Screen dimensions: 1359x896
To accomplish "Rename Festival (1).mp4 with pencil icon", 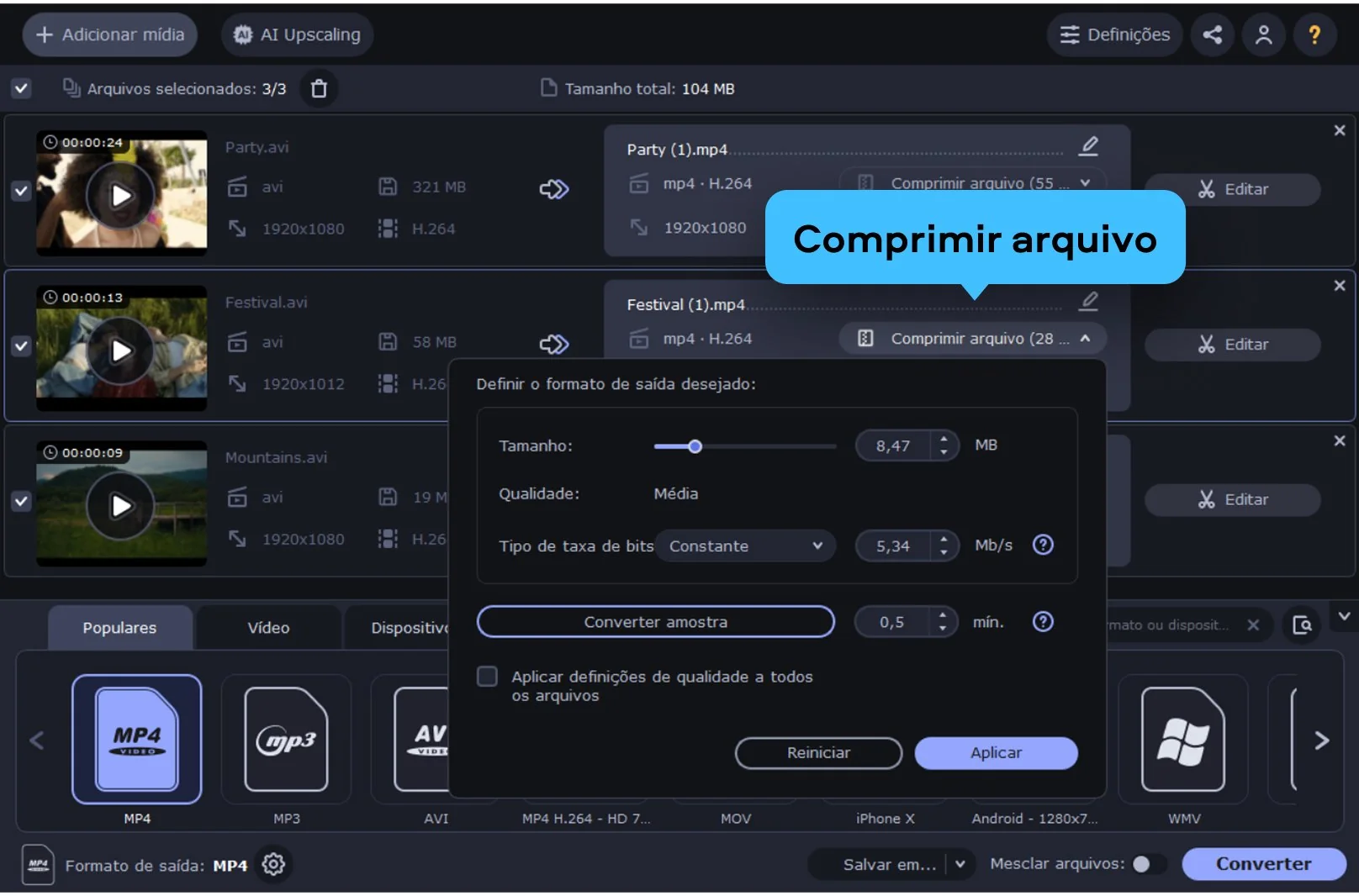I will coord(1089,301).
